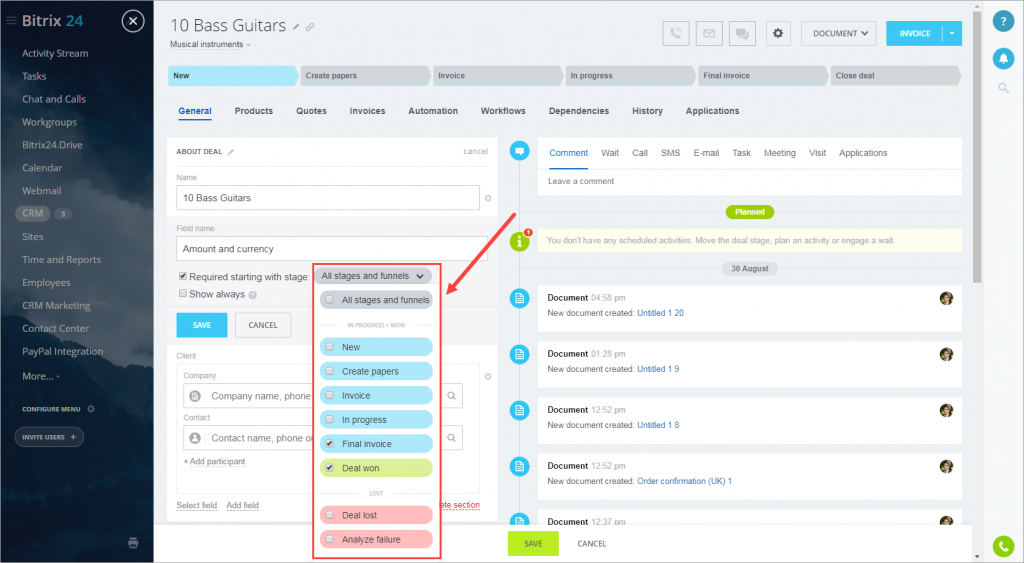The width and height of the screenshot is (1024, 563).
Task: Open the History tab
Action: pos(647,111)
